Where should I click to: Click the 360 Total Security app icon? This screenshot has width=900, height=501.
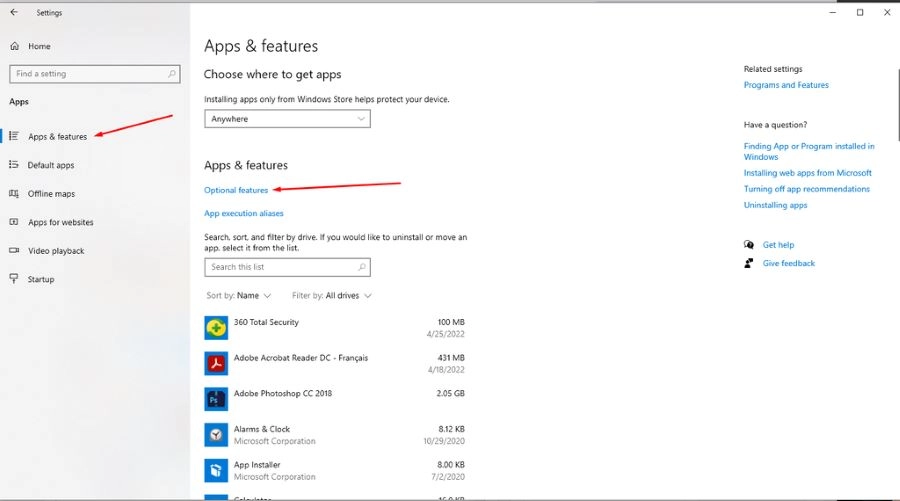click(216, 327)
